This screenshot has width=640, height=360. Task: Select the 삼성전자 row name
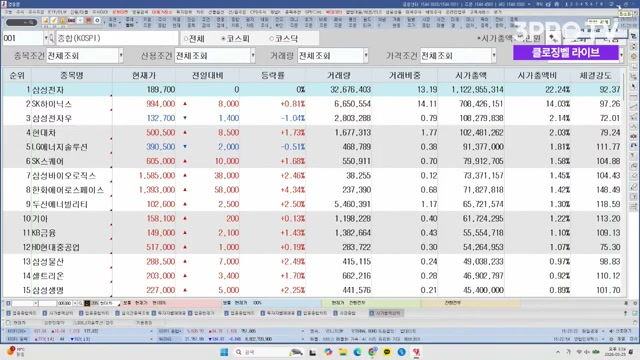click(x=48, y=90)
